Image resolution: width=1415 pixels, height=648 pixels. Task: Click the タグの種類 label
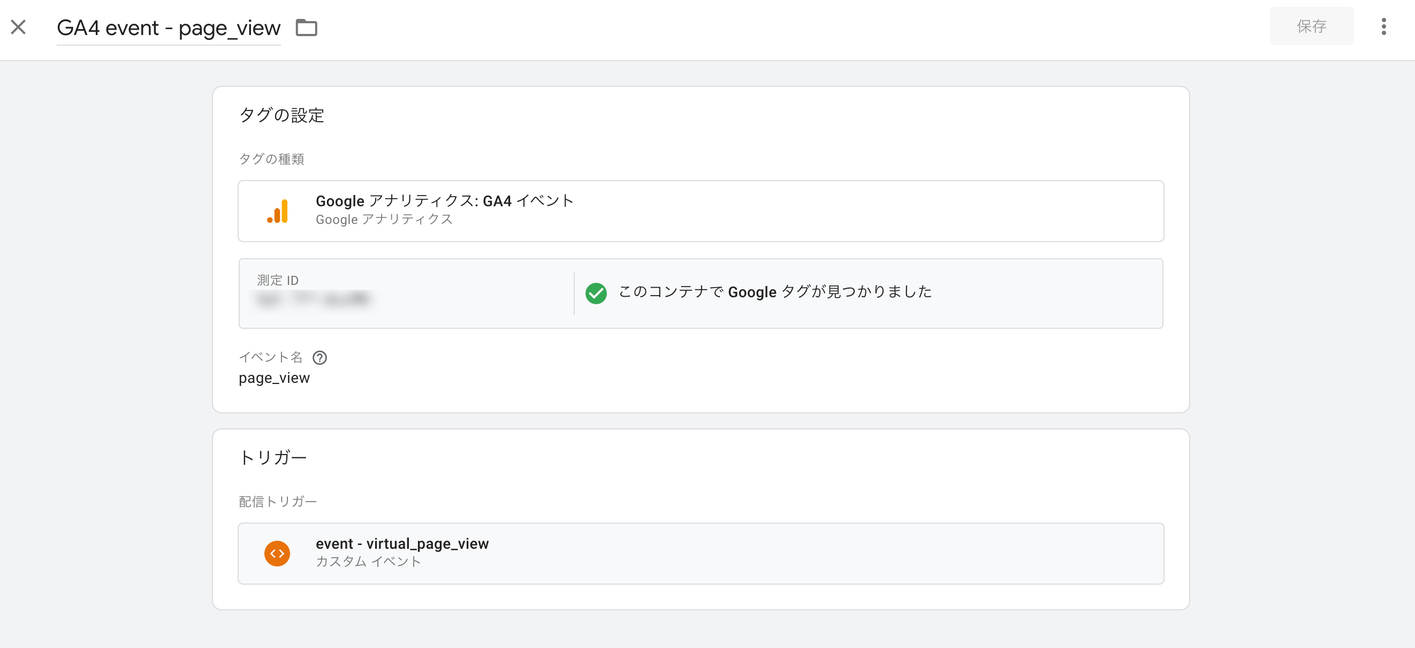[x=271, y=159]
